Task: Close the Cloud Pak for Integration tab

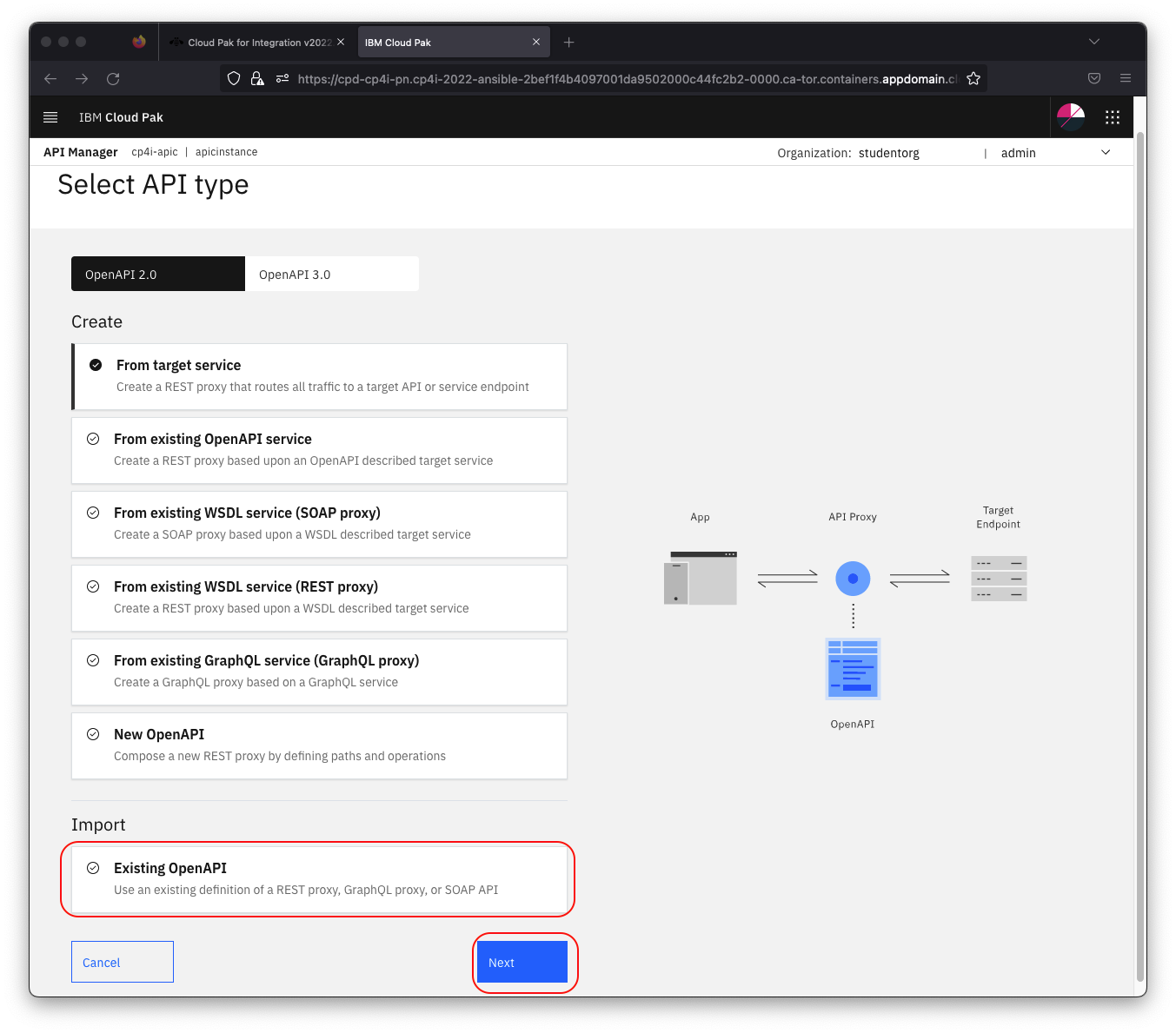Action: [x=341, y=42]
